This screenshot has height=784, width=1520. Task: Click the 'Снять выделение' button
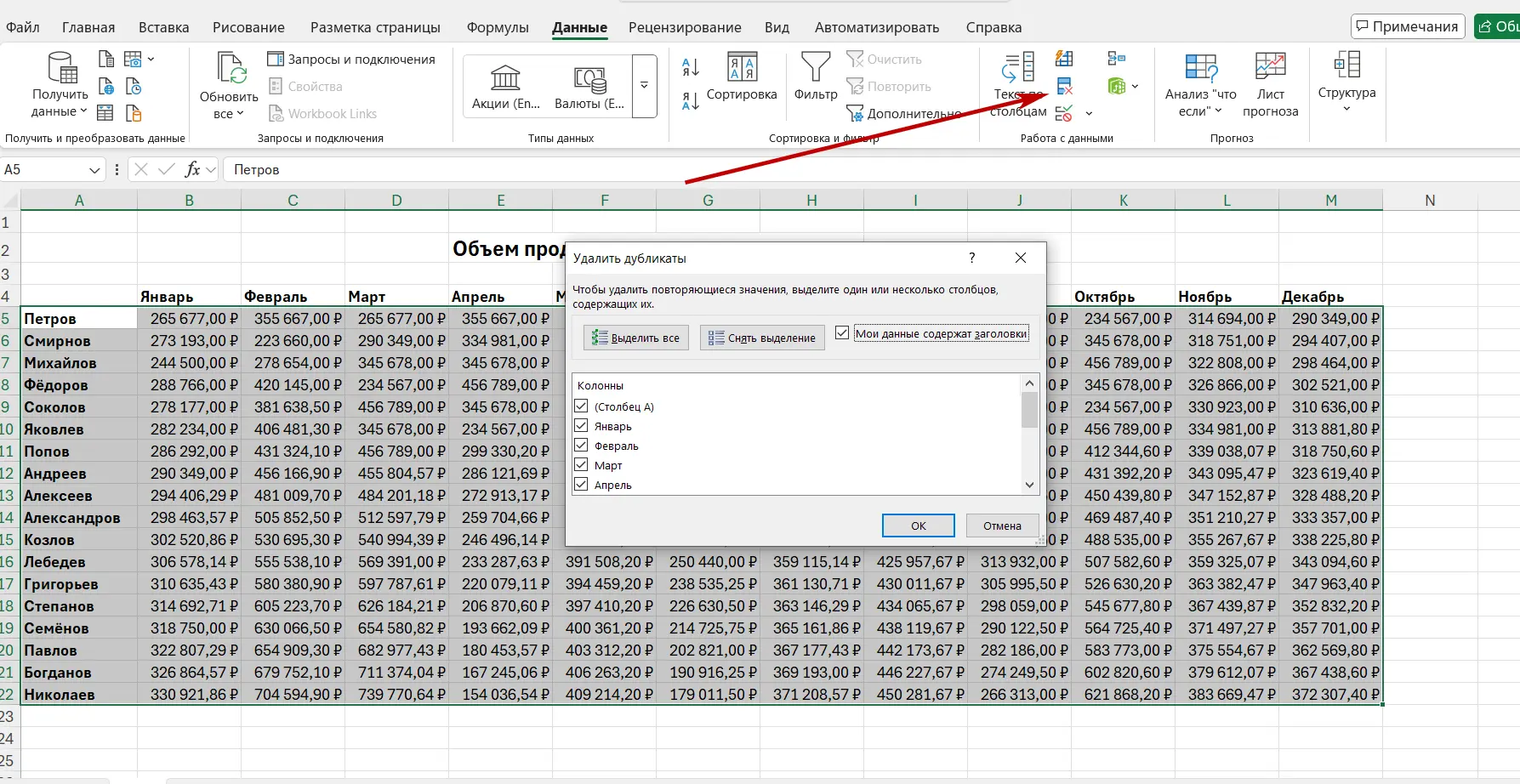coord(762,338)
